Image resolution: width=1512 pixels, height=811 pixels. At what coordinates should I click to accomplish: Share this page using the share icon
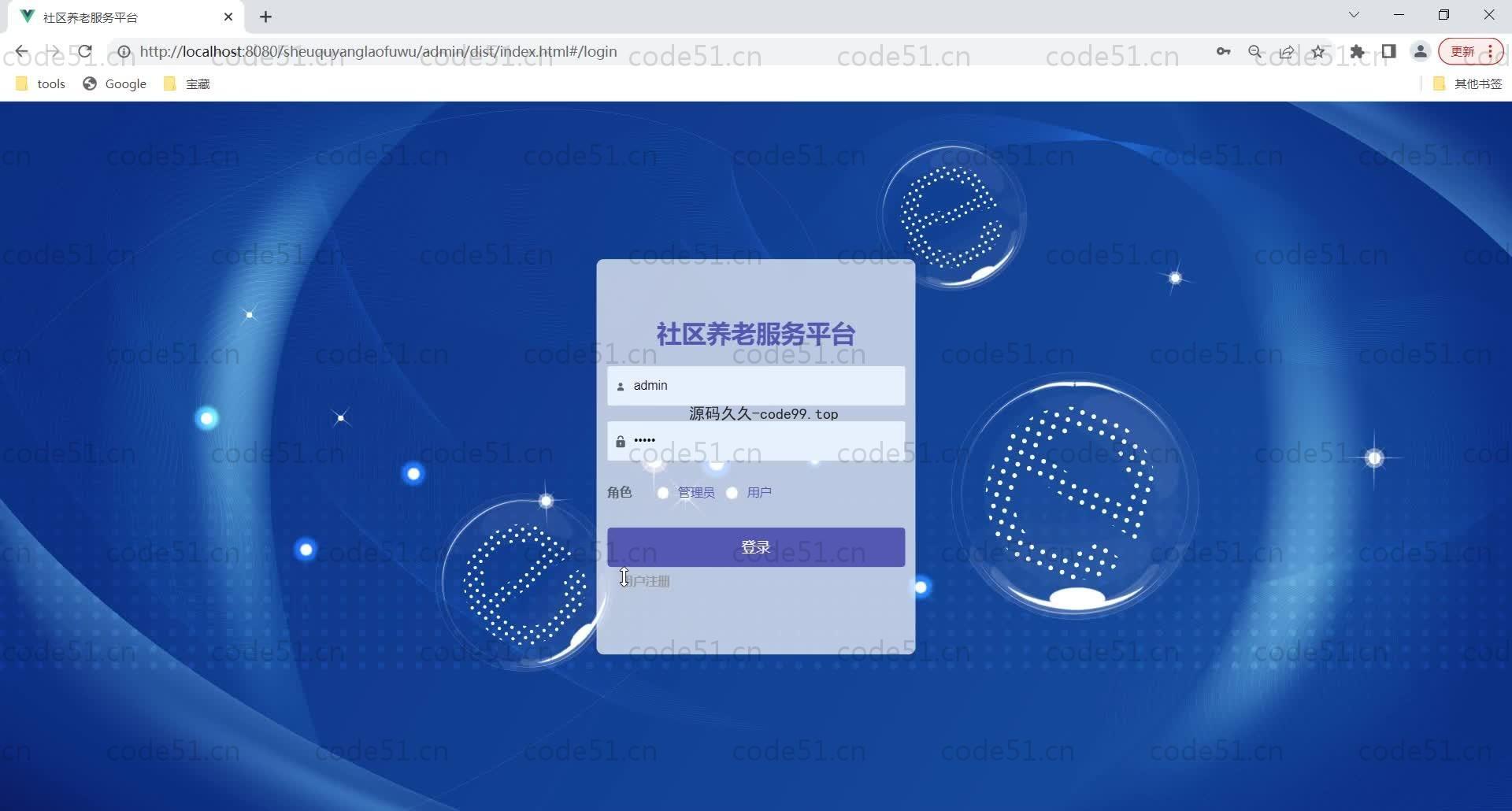coord(1287,52)
